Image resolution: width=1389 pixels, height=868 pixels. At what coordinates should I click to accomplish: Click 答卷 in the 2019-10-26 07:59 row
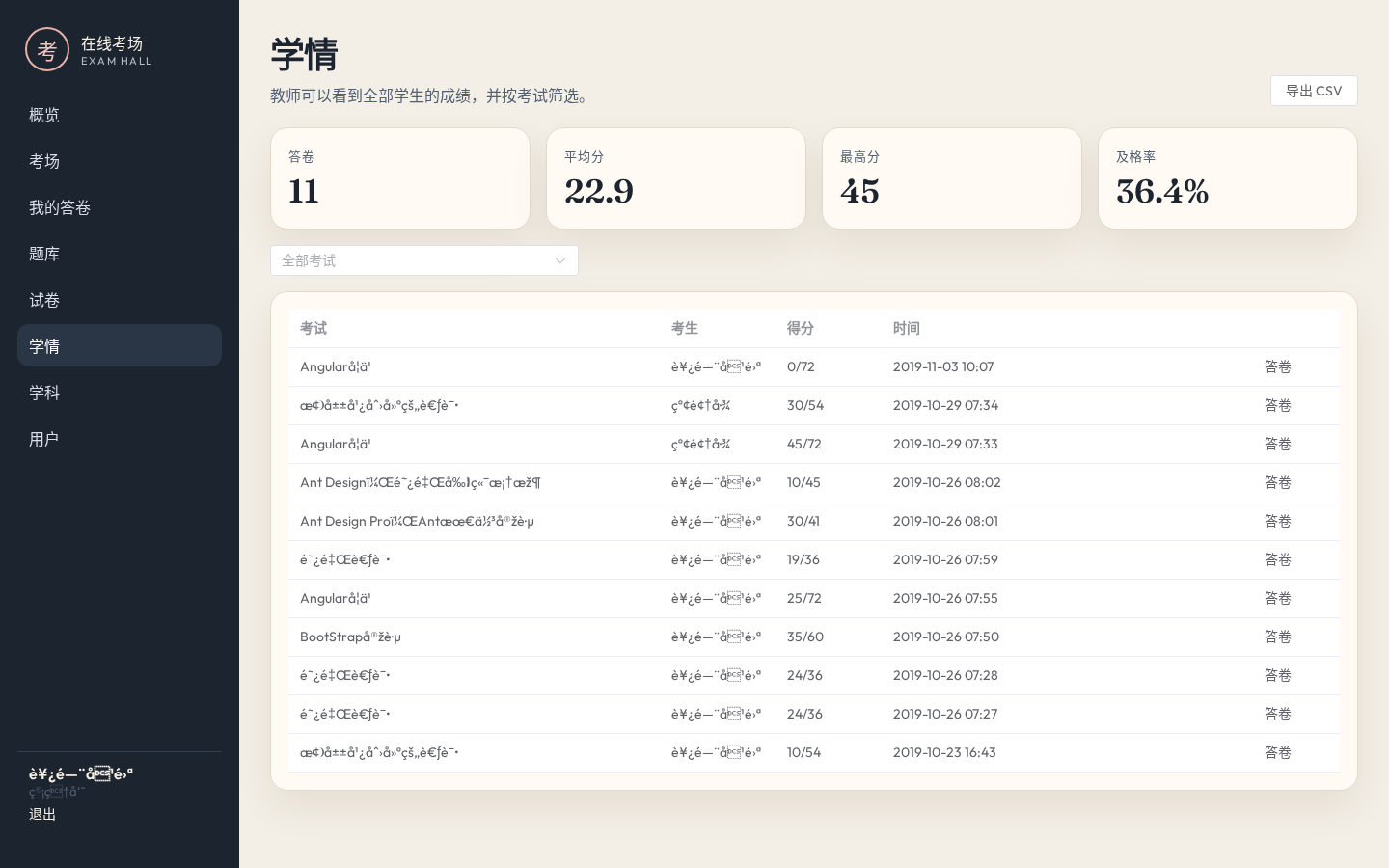pyautogui.click(x=1278, y=559)
